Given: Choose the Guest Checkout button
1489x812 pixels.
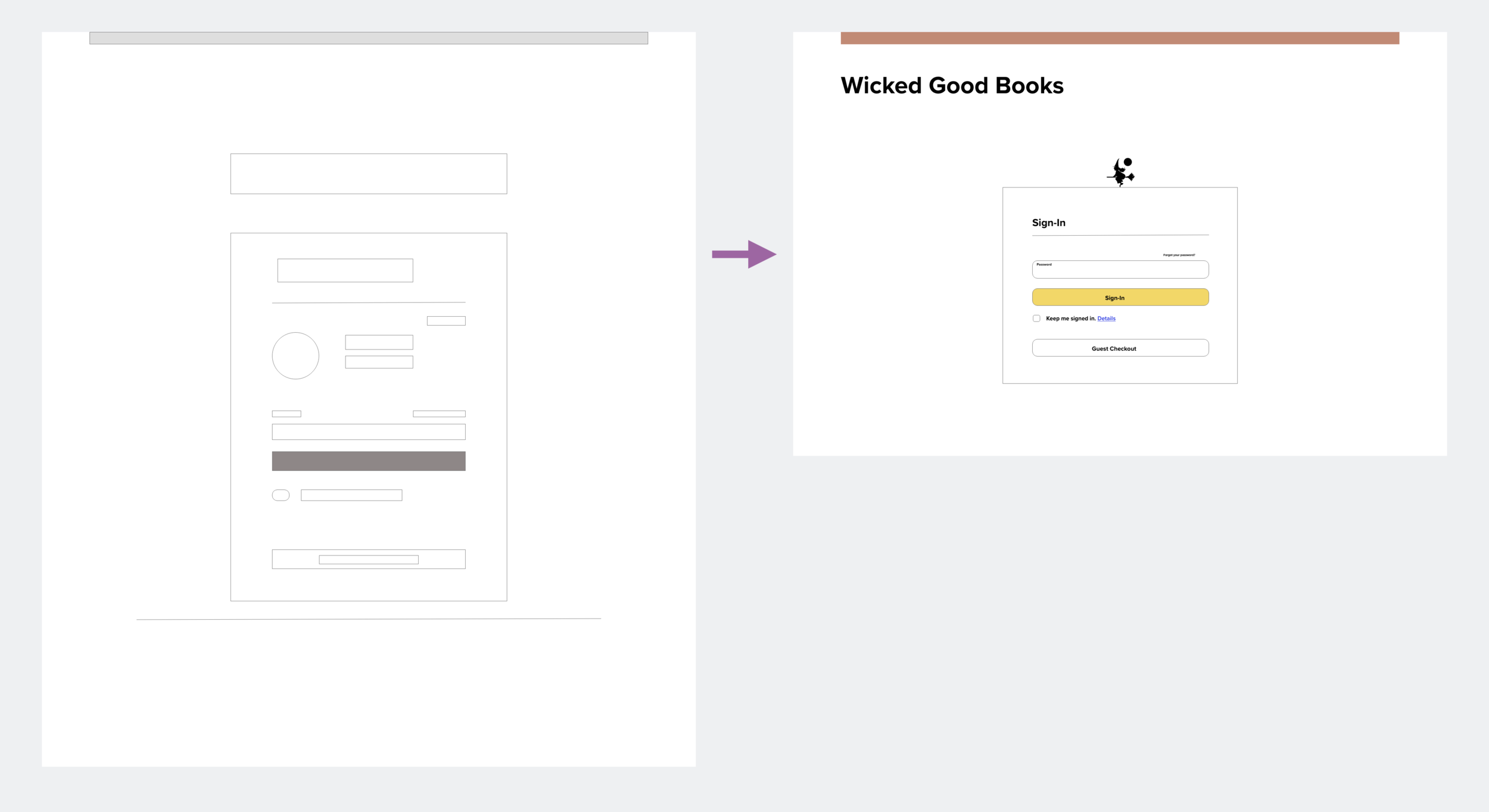Looking at the screenshot, I should point(1120,348).
